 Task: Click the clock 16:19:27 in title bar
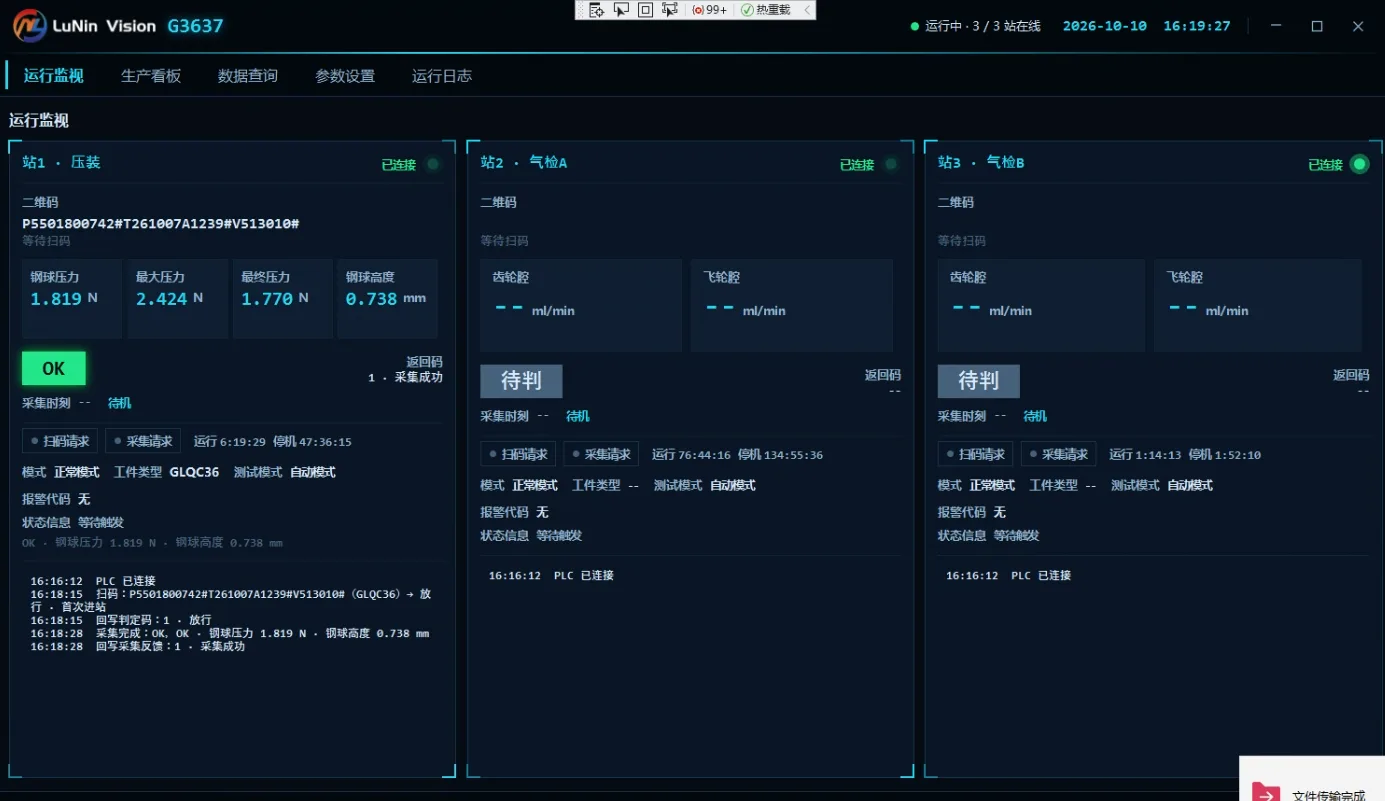point(1197,26)
